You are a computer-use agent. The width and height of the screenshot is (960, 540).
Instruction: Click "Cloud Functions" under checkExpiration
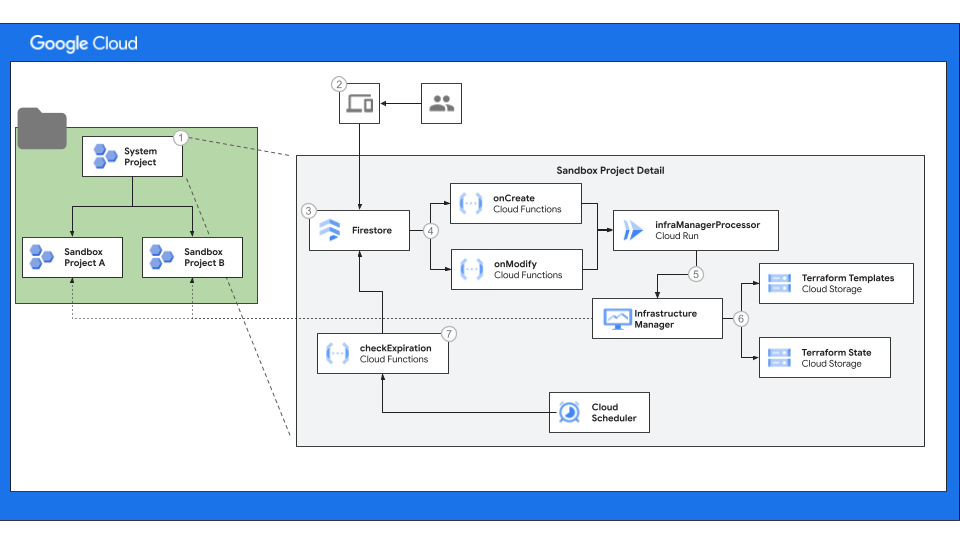(x=394, y=359)
